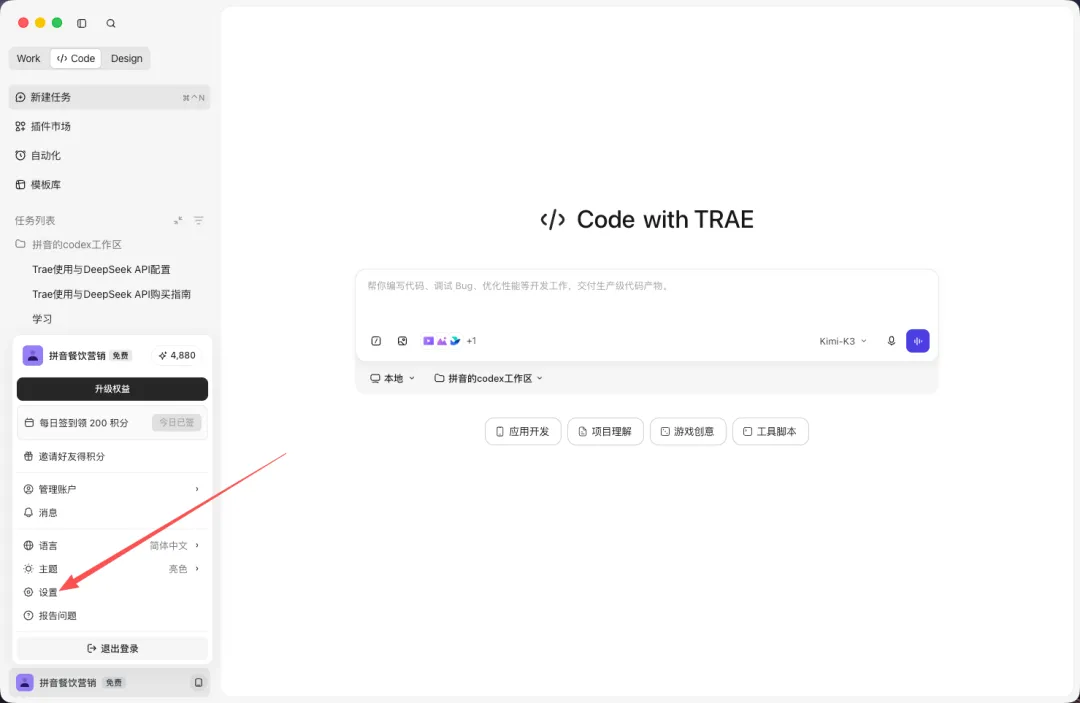Click the device icon in bottom account bar
This screenshot has width=1080, height=703.
click(198, 682)
